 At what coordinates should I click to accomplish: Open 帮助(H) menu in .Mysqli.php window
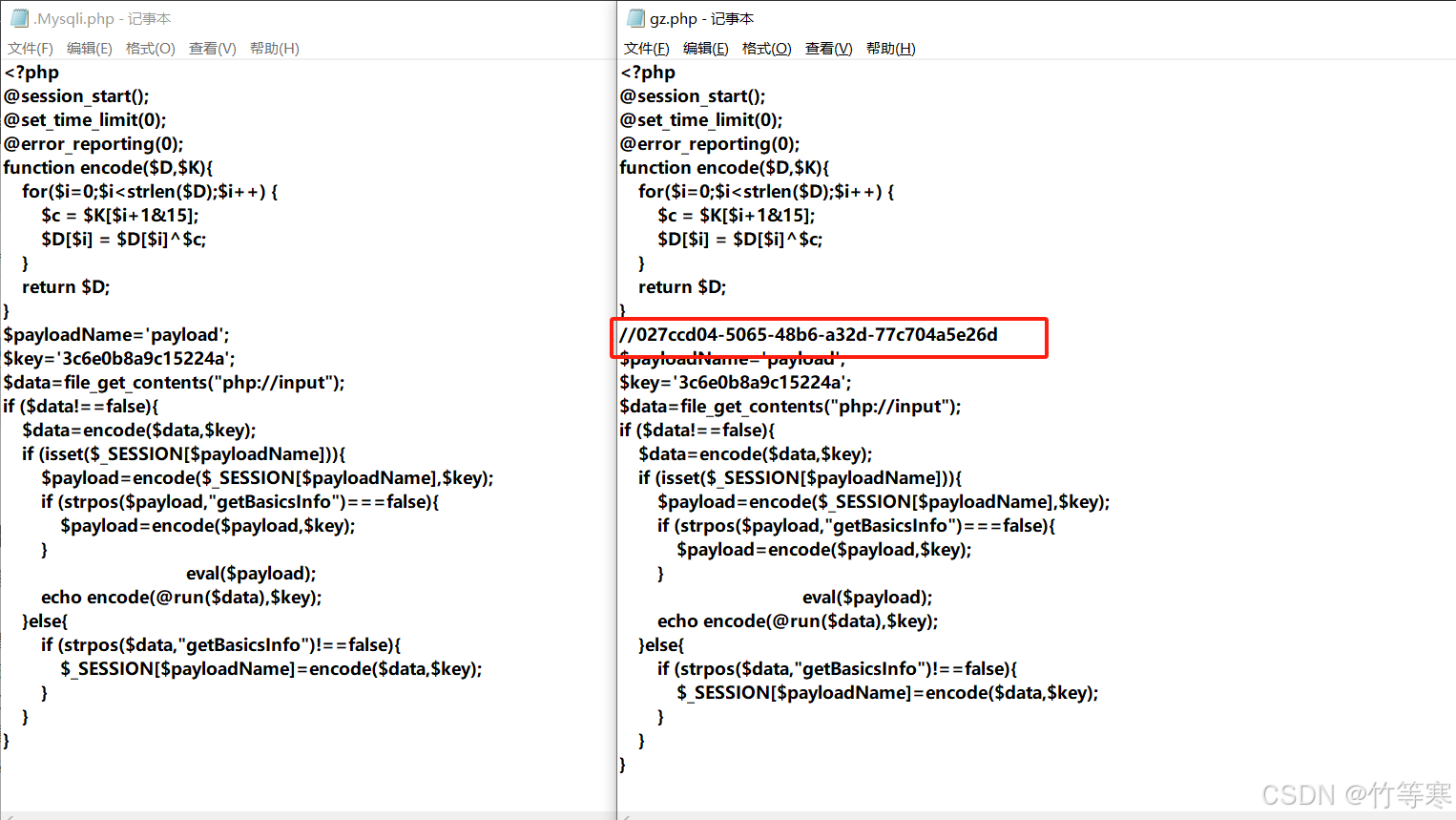[x=275, y=49]
